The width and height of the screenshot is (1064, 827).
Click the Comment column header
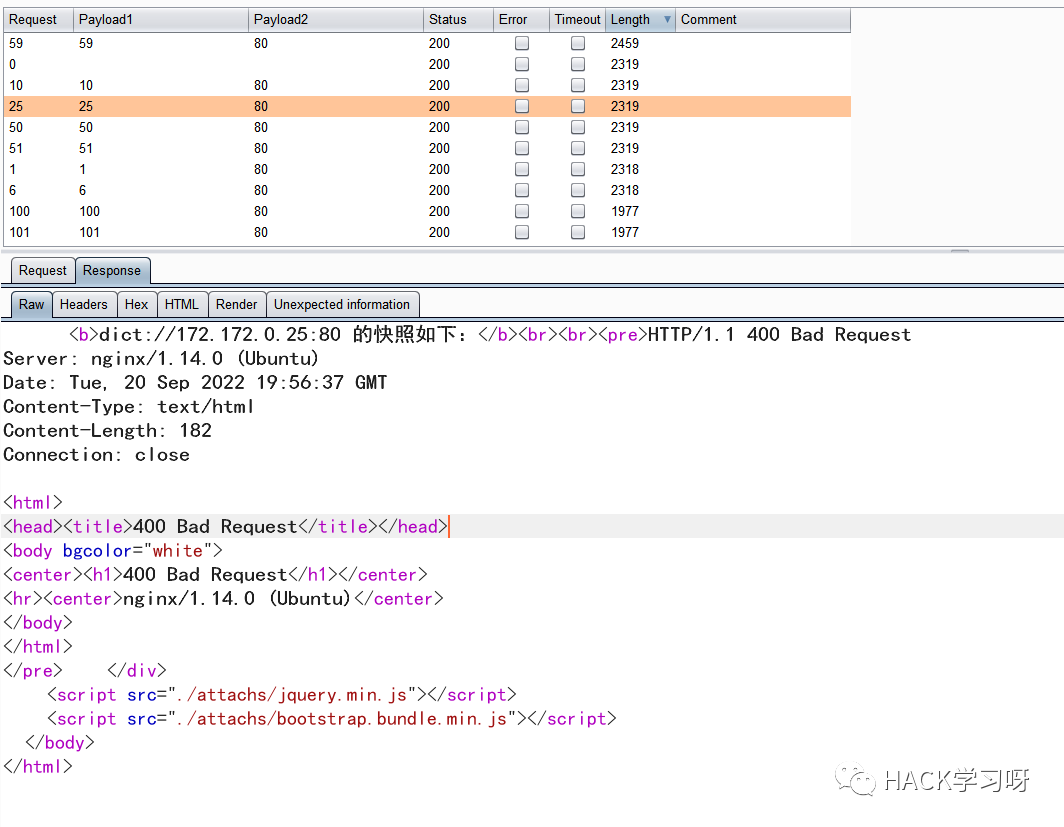(x=763, y=20)
